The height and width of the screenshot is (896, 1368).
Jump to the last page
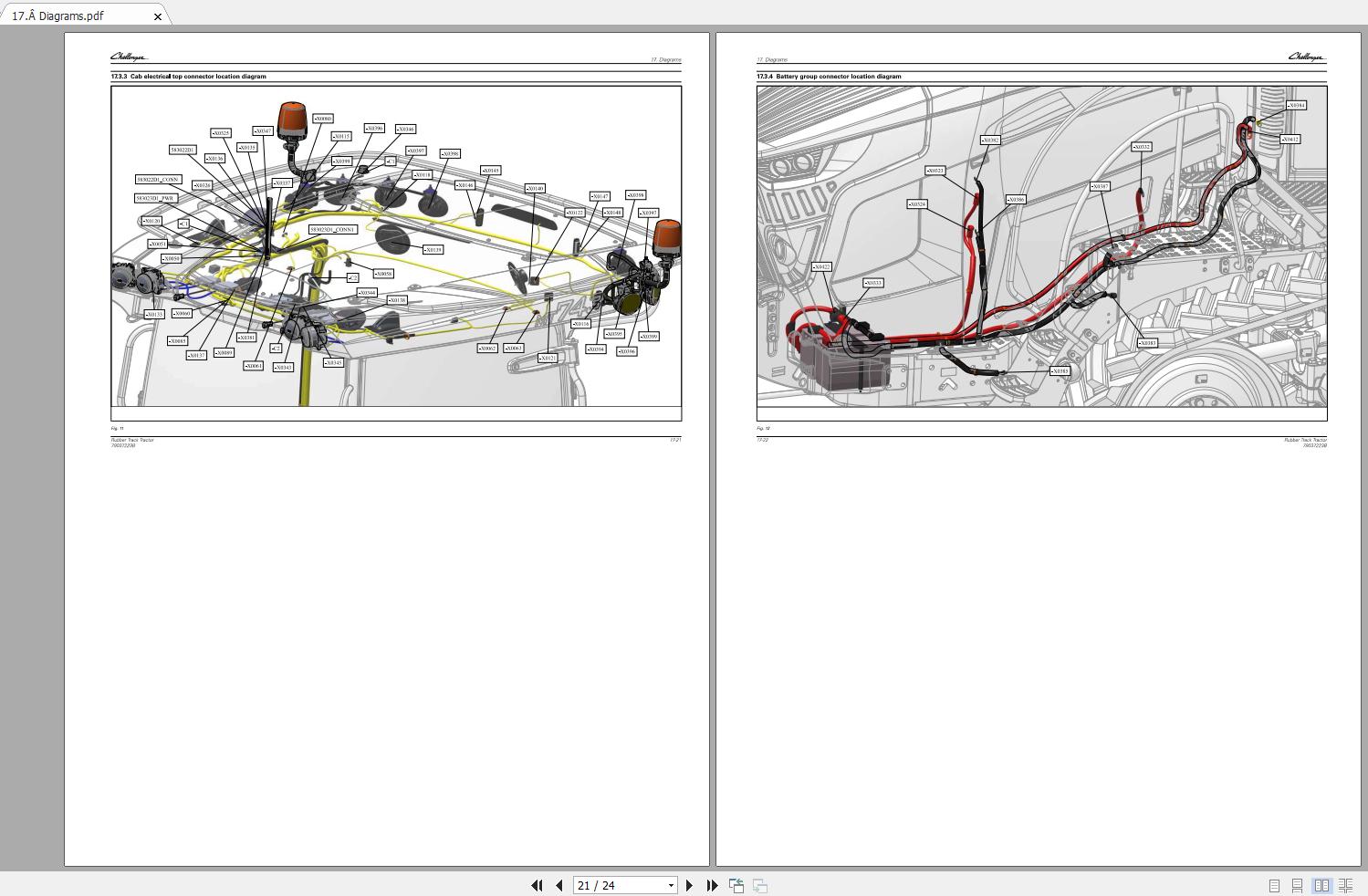712,885
